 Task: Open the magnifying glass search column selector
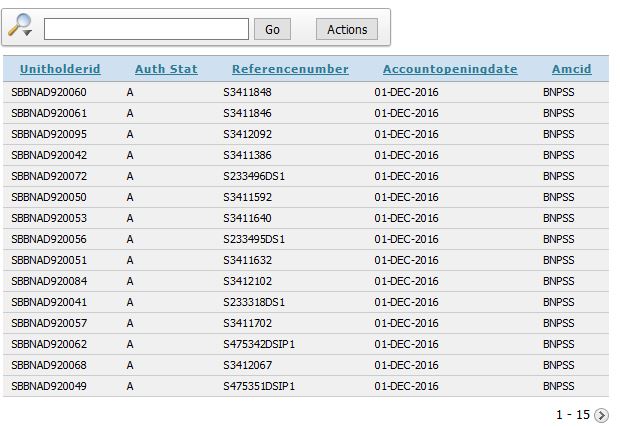pyautogui.click(x=20, y=27)
